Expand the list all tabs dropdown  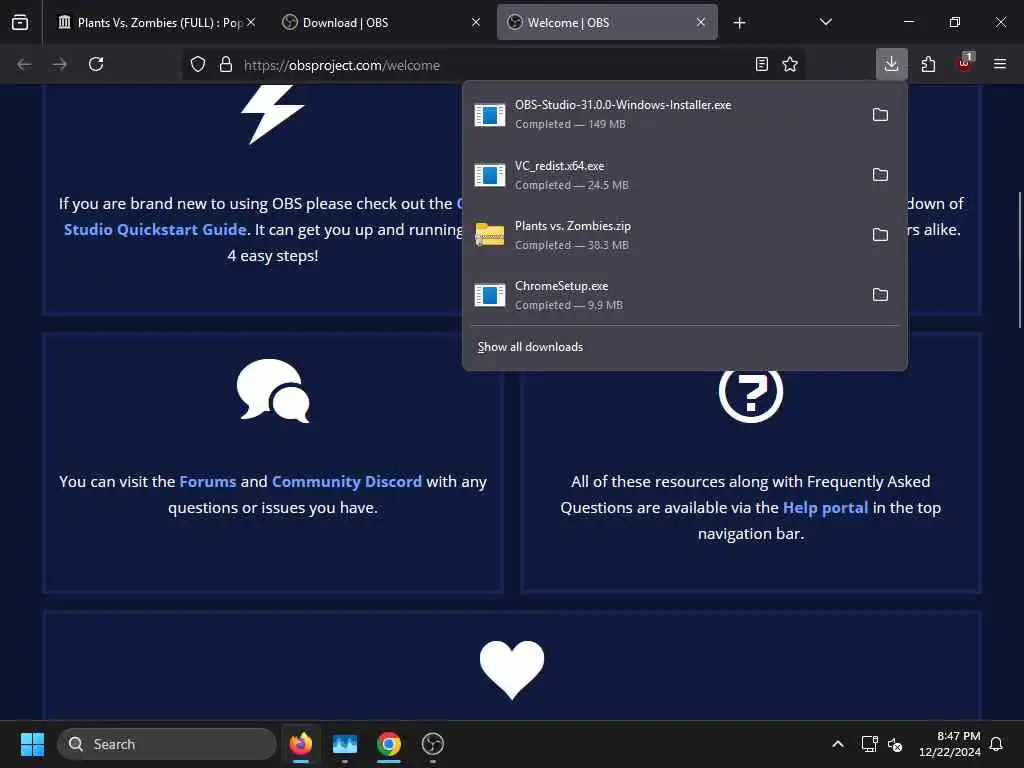point(825,22)
